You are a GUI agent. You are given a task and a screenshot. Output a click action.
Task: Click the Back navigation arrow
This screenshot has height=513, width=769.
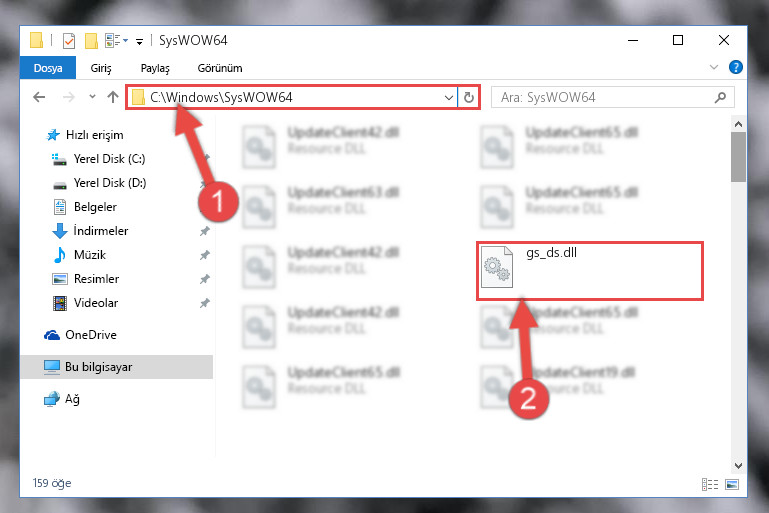point(39,97)
